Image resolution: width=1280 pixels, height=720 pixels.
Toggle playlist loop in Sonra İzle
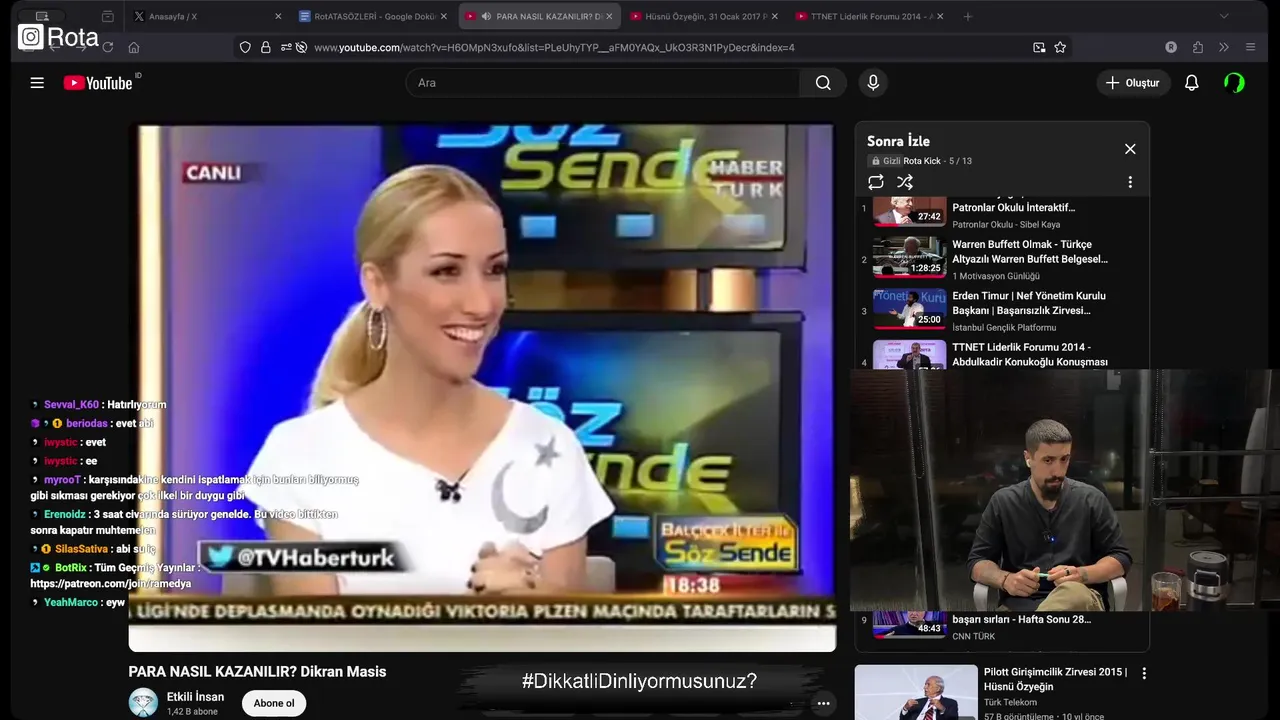click(x=876, y=182)
